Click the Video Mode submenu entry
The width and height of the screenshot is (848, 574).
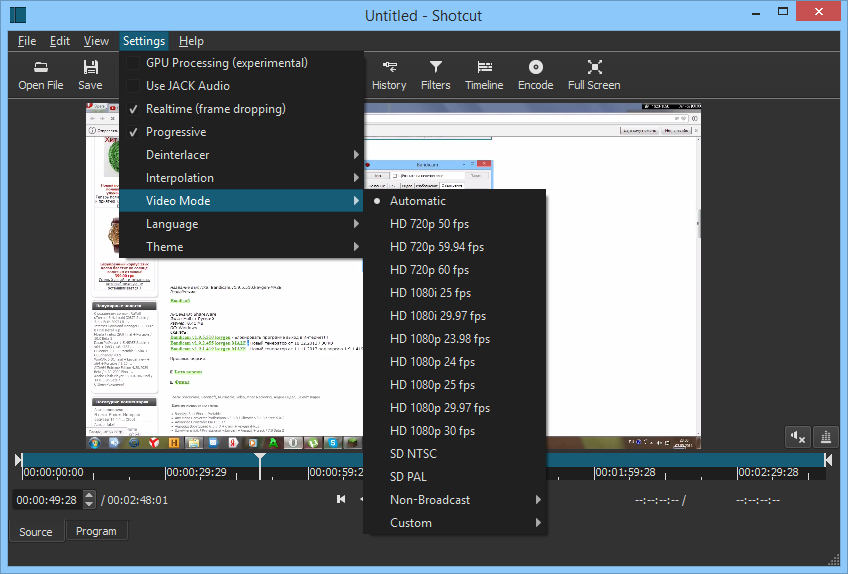(x=241, y=201)
